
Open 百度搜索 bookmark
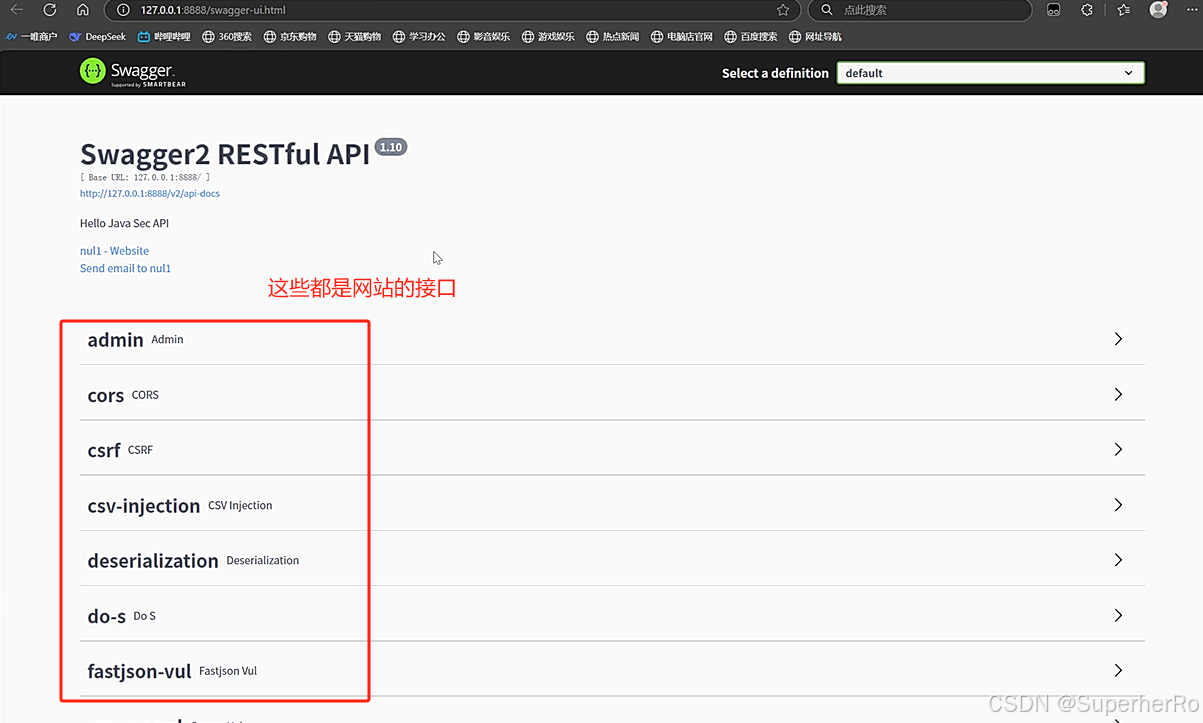[x=751, y=37]
